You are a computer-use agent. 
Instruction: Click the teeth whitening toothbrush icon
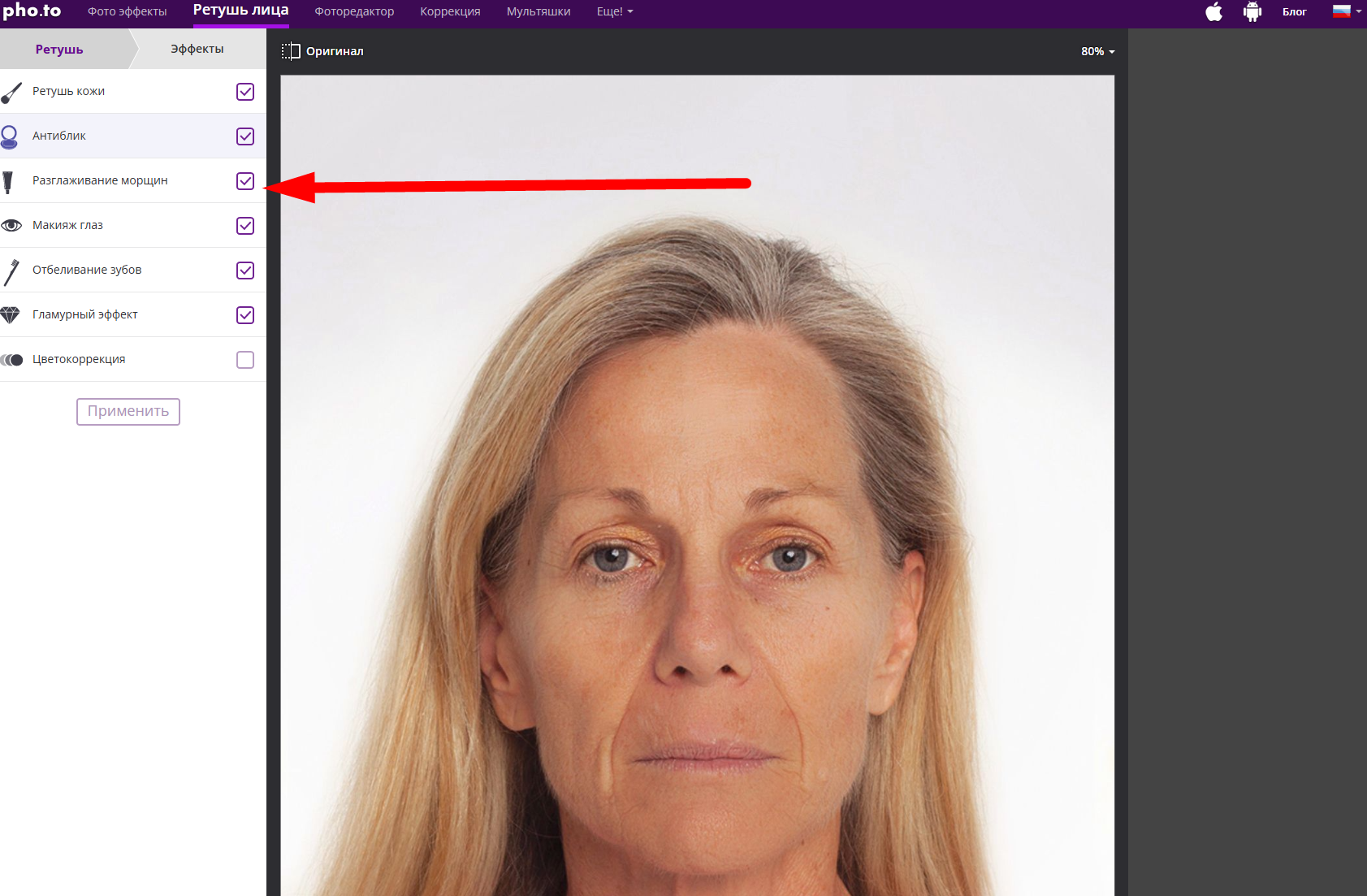click(11, 272)
